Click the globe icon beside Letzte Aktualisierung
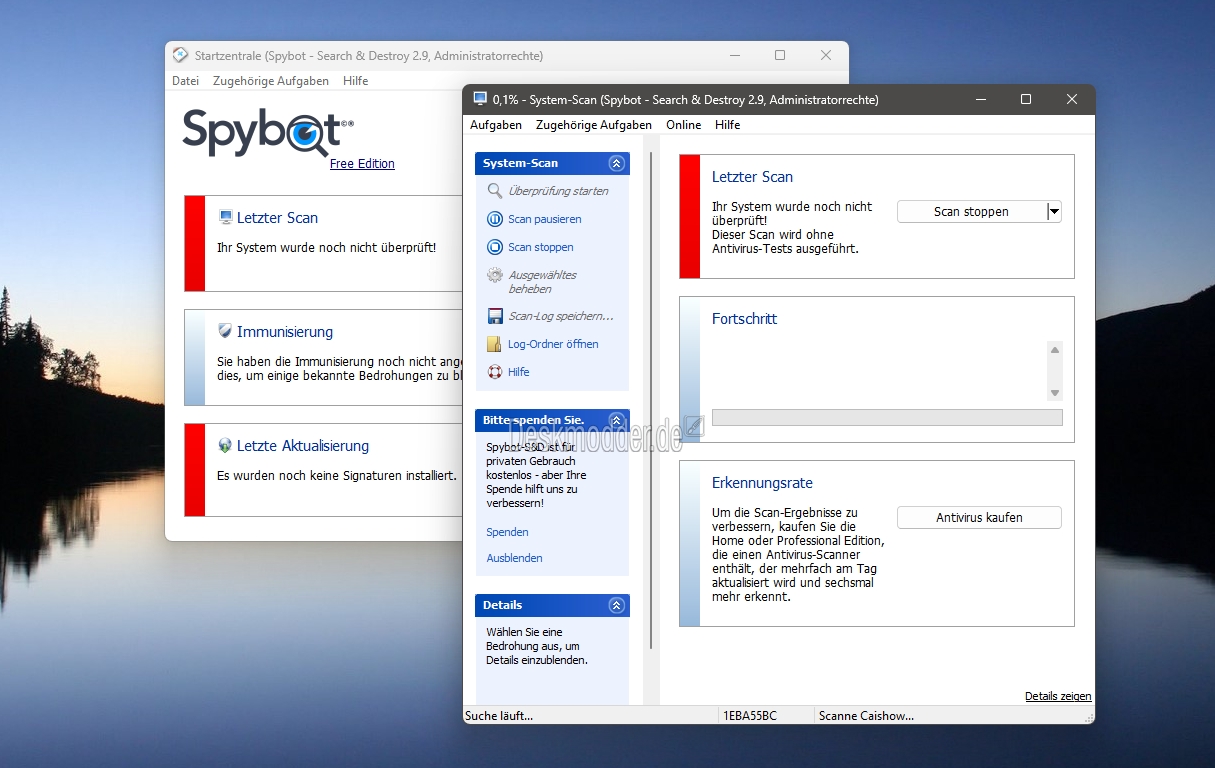Image resolution: width=1215 pixels, height=768 pixels. tap(225, 445)
